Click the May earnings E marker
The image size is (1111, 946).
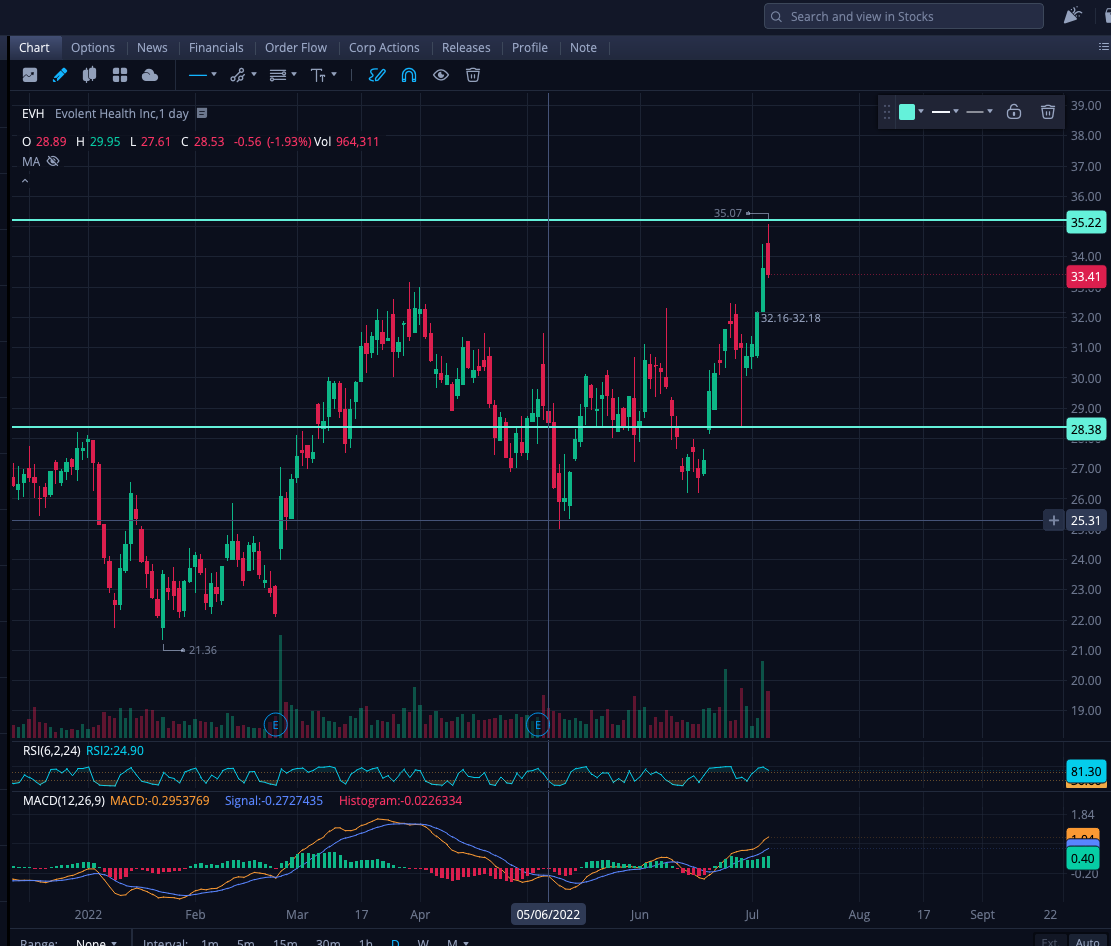click(538, 725)
